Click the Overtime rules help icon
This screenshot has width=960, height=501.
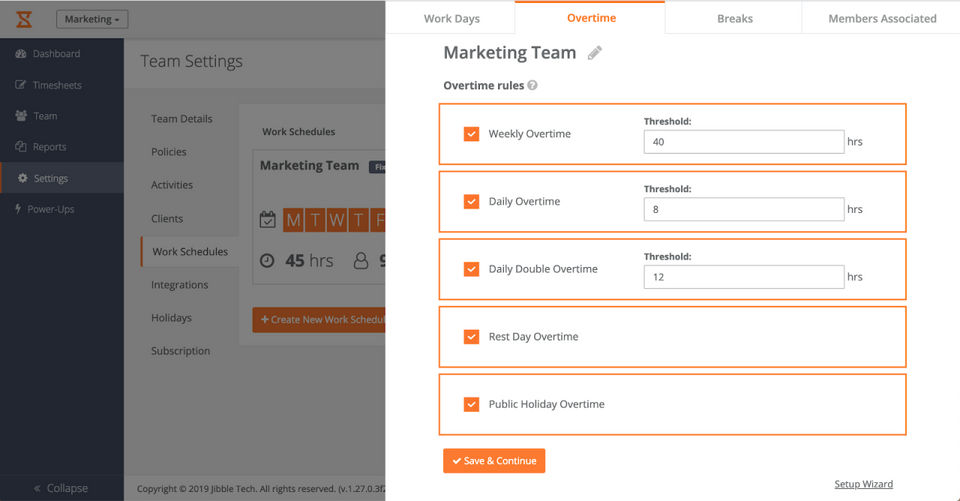533,86
